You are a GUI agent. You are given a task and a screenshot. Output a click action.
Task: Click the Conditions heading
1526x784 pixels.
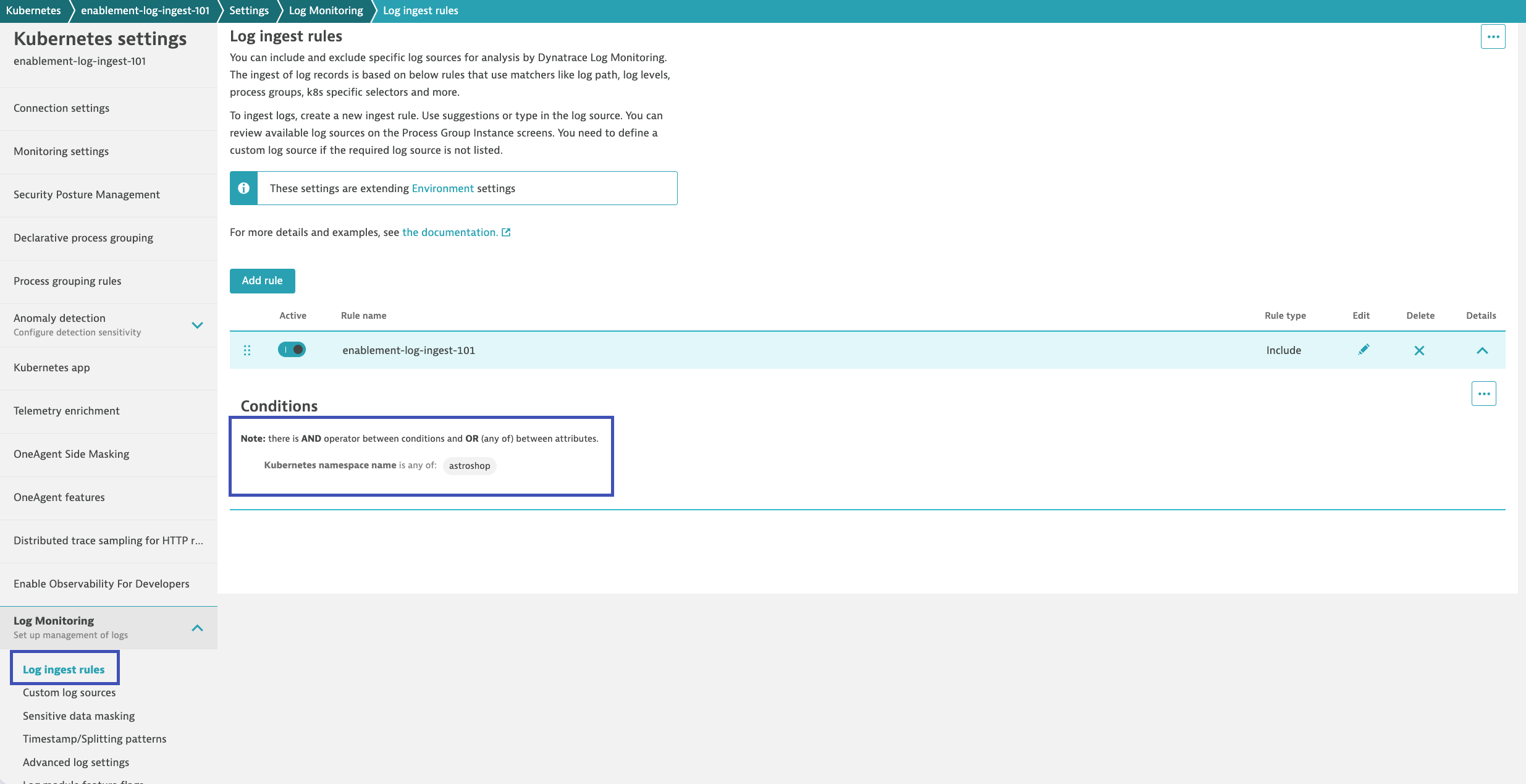[x=279, y=406]
